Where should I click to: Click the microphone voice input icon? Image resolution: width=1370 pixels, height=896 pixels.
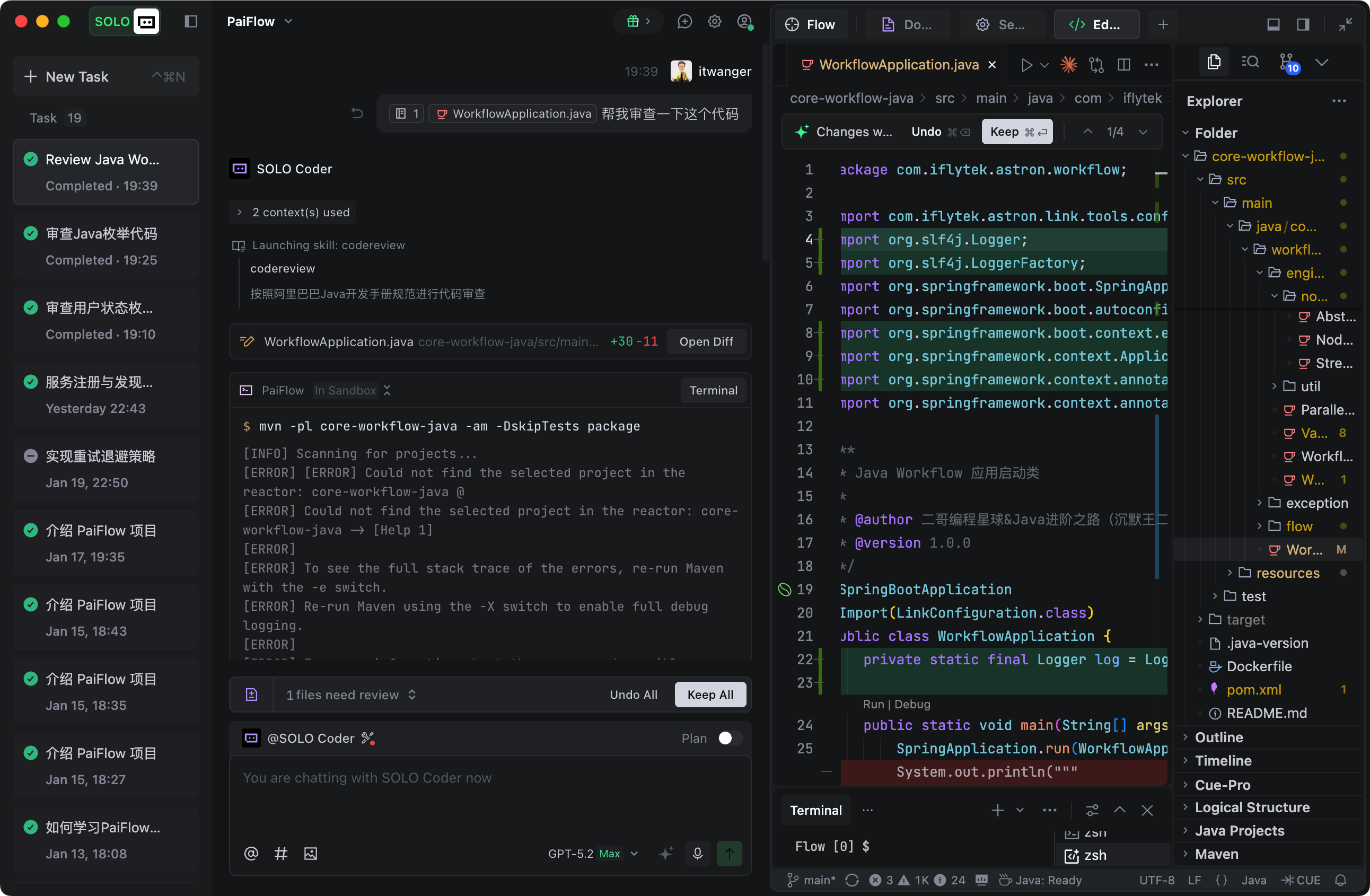tap(697, 853)
